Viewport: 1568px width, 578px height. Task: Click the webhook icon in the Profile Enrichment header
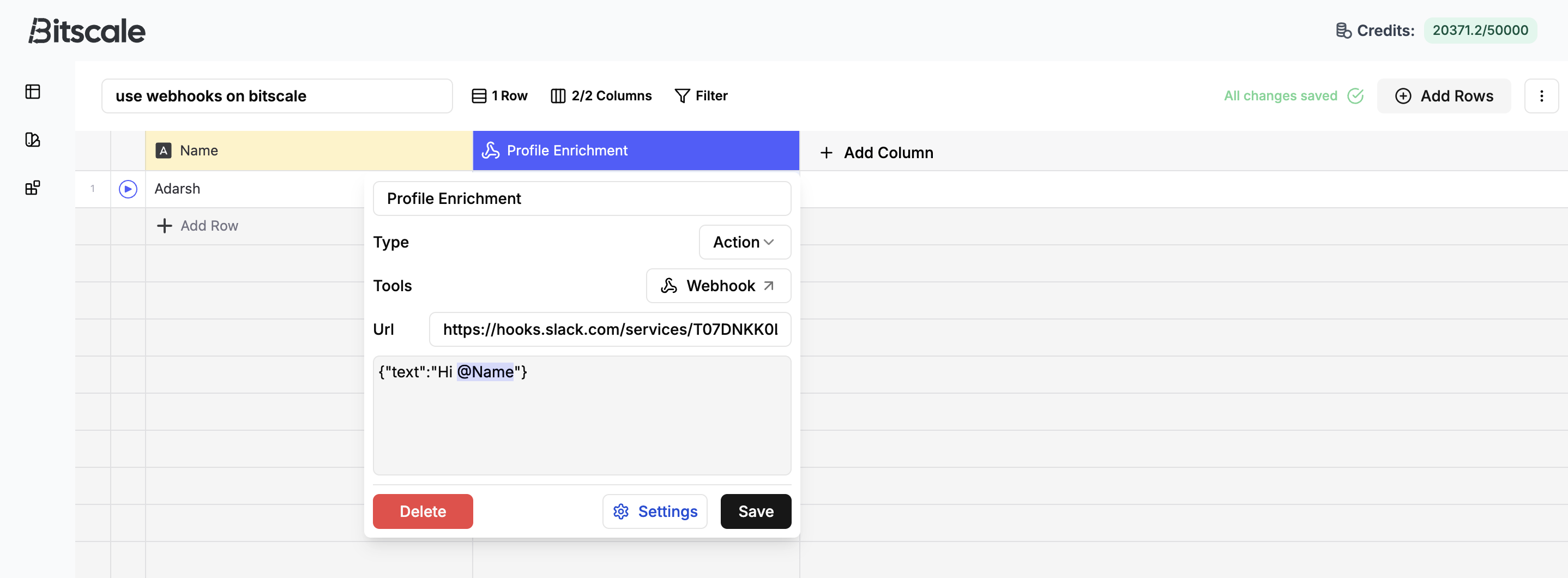click(x=491, y=150)
